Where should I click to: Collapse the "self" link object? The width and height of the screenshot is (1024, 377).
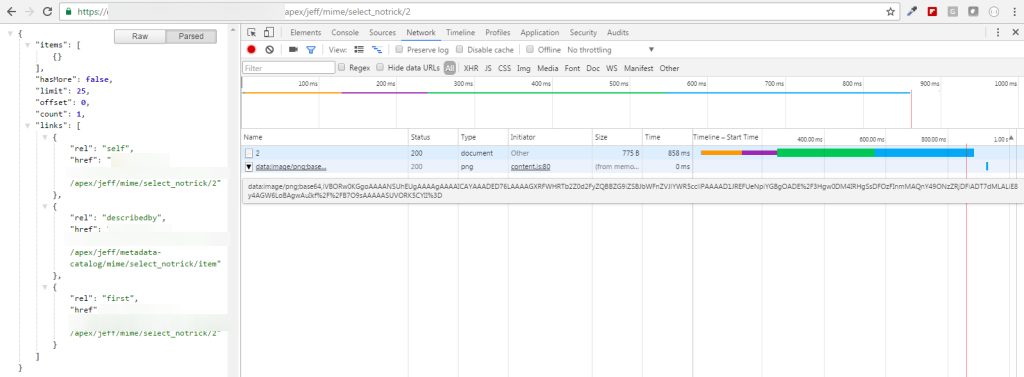[x=44, y=137]
